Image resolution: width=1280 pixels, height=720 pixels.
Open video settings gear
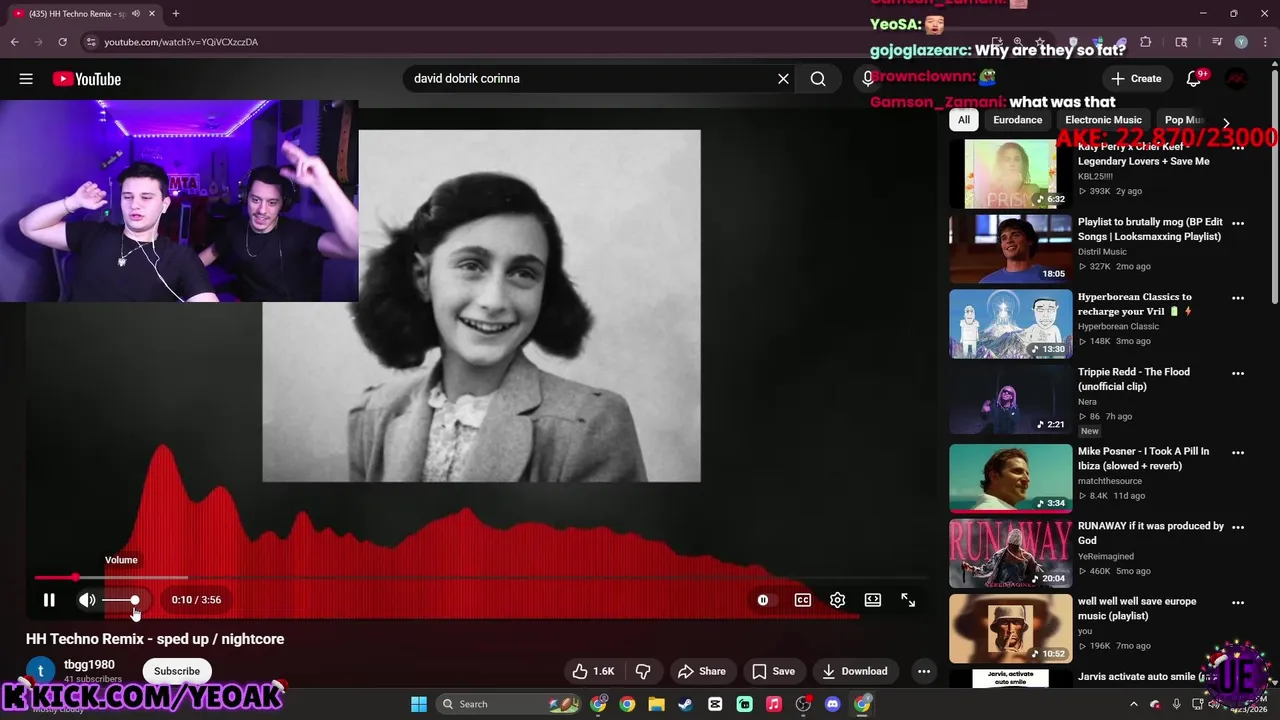tap(838, 600)
